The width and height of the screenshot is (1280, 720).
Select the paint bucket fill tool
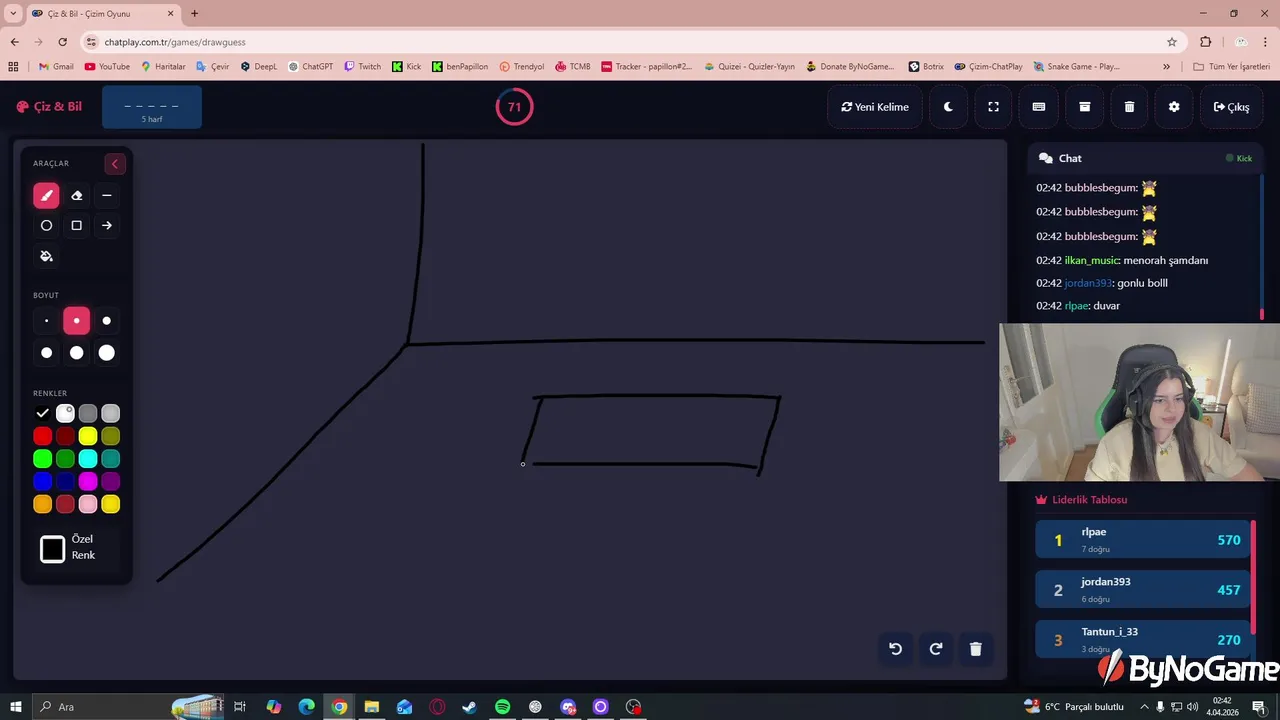click(x=46, y=256)
